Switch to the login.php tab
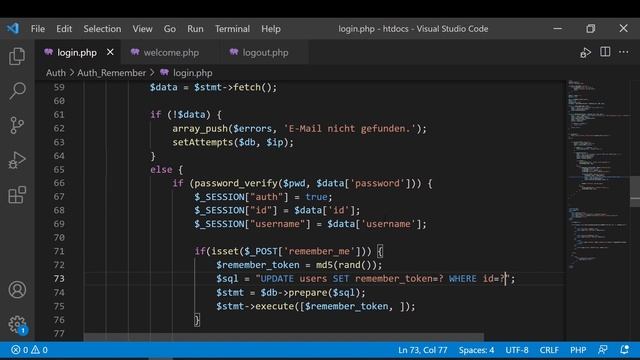 click(77, 52)
